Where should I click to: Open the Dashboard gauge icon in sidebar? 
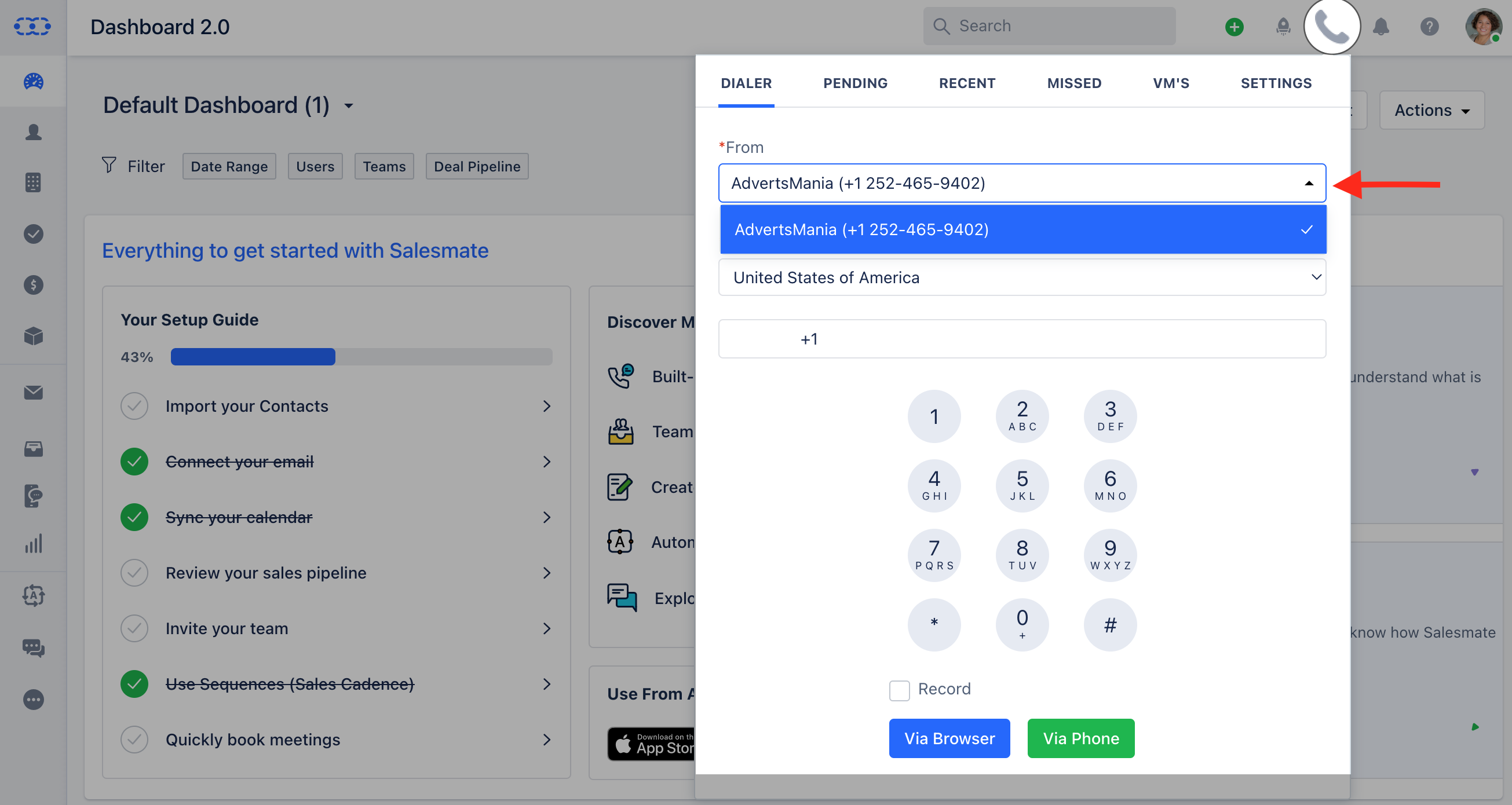[x=34, y=82]
